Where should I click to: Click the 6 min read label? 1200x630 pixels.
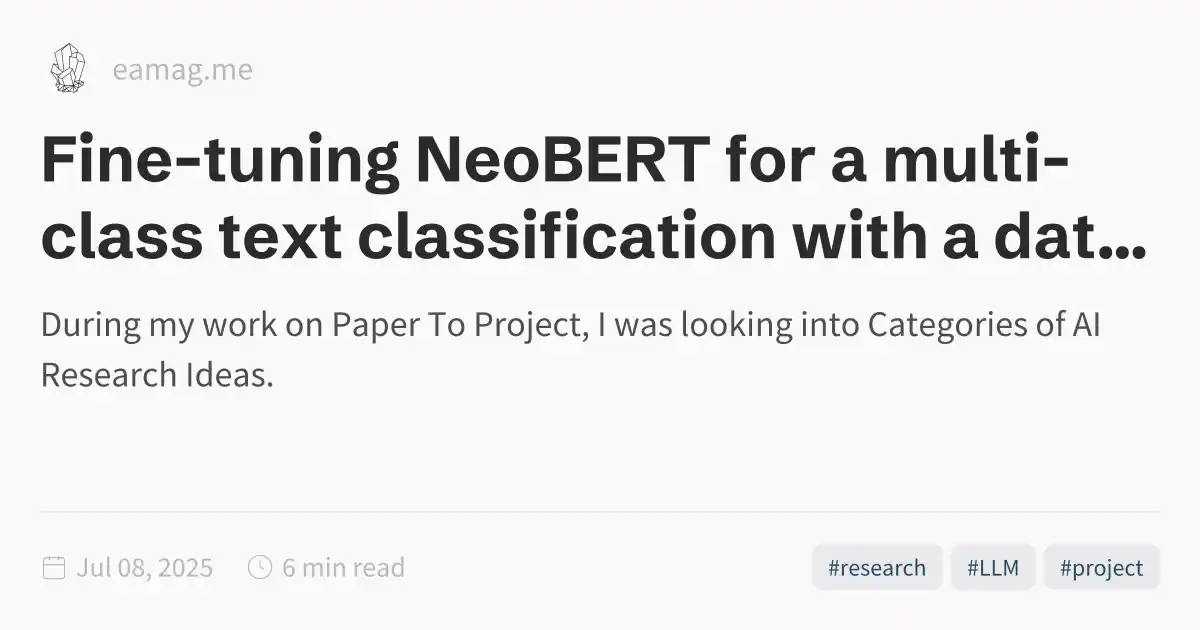[x=343, y=568]
